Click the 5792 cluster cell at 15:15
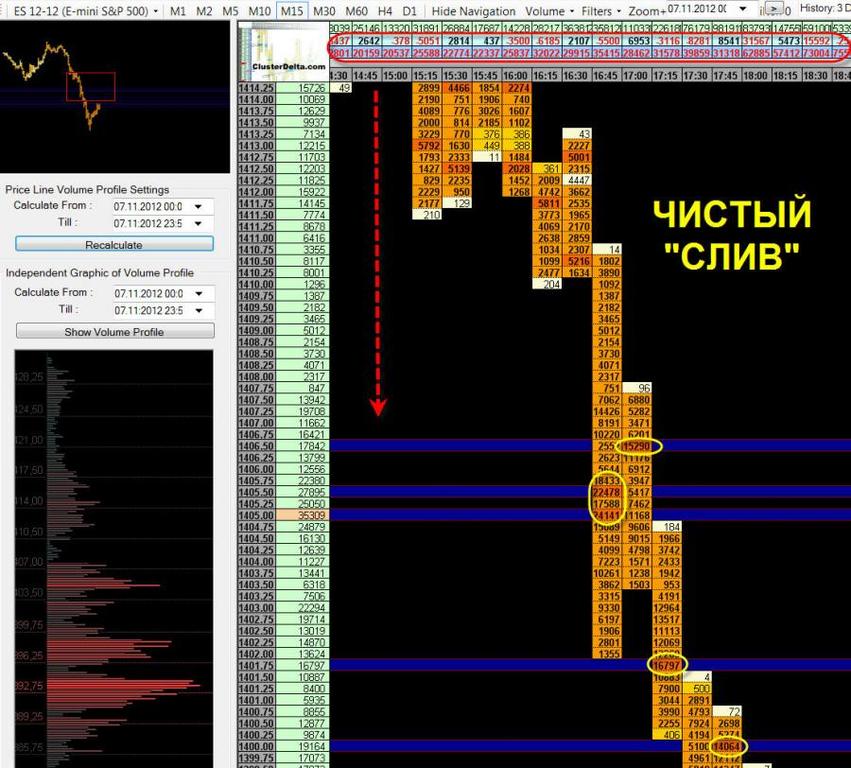The image size is (851, 768). (x=427, y=145)
